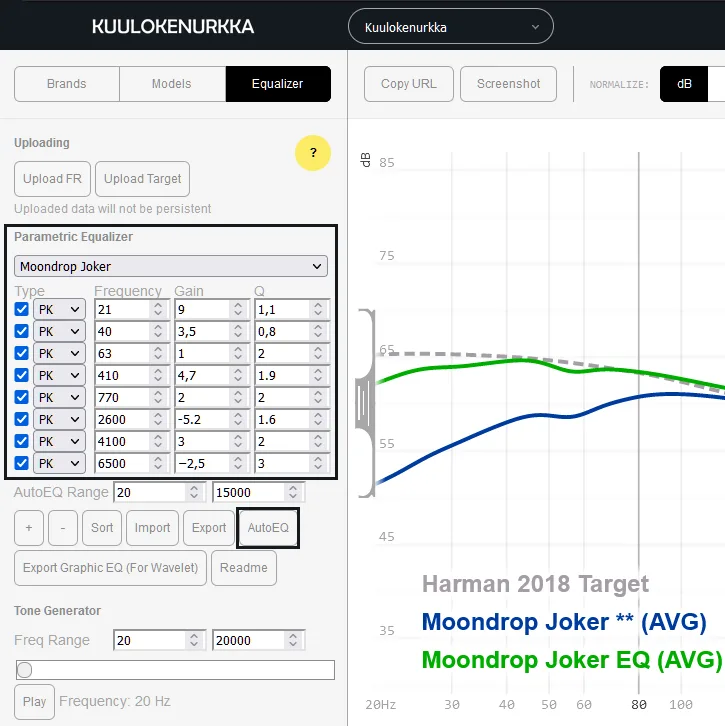Click the Copy URL button
Image resolution: width=725 pixels, height=726 pixels.
tap(409, 84)
